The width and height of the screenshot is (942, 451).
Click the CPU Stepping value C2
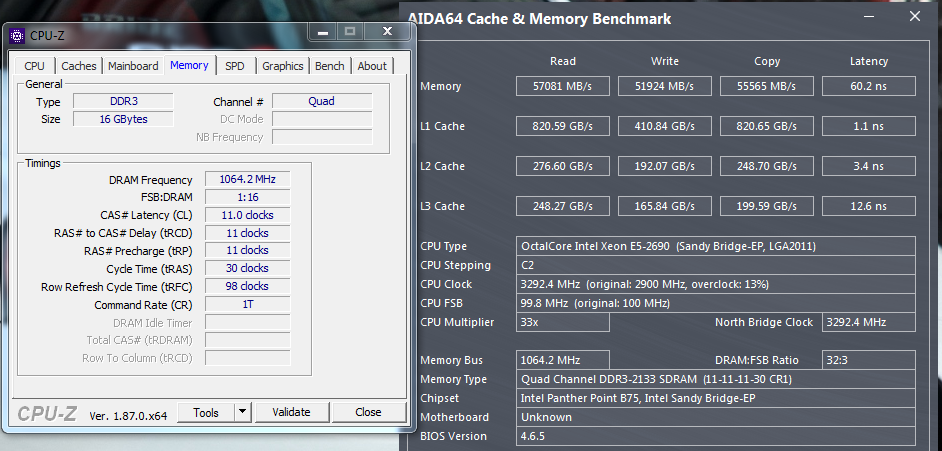(x=716, y=265)
